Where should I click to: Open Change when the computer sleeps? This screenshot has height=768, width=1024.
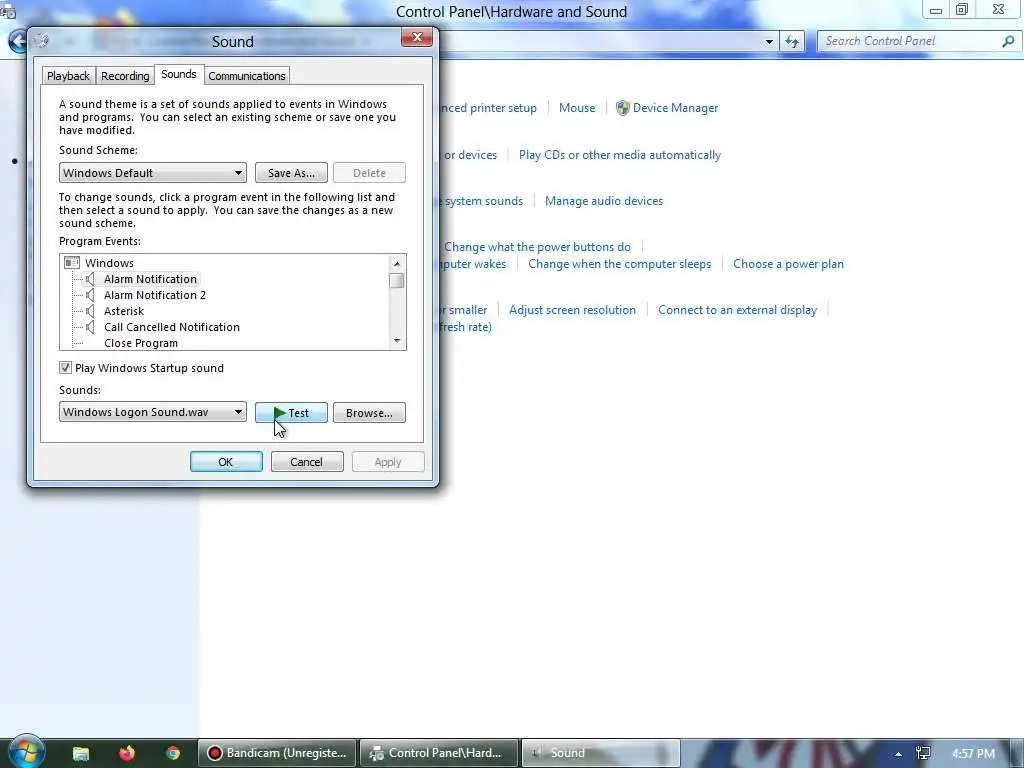tap(620, 264)
